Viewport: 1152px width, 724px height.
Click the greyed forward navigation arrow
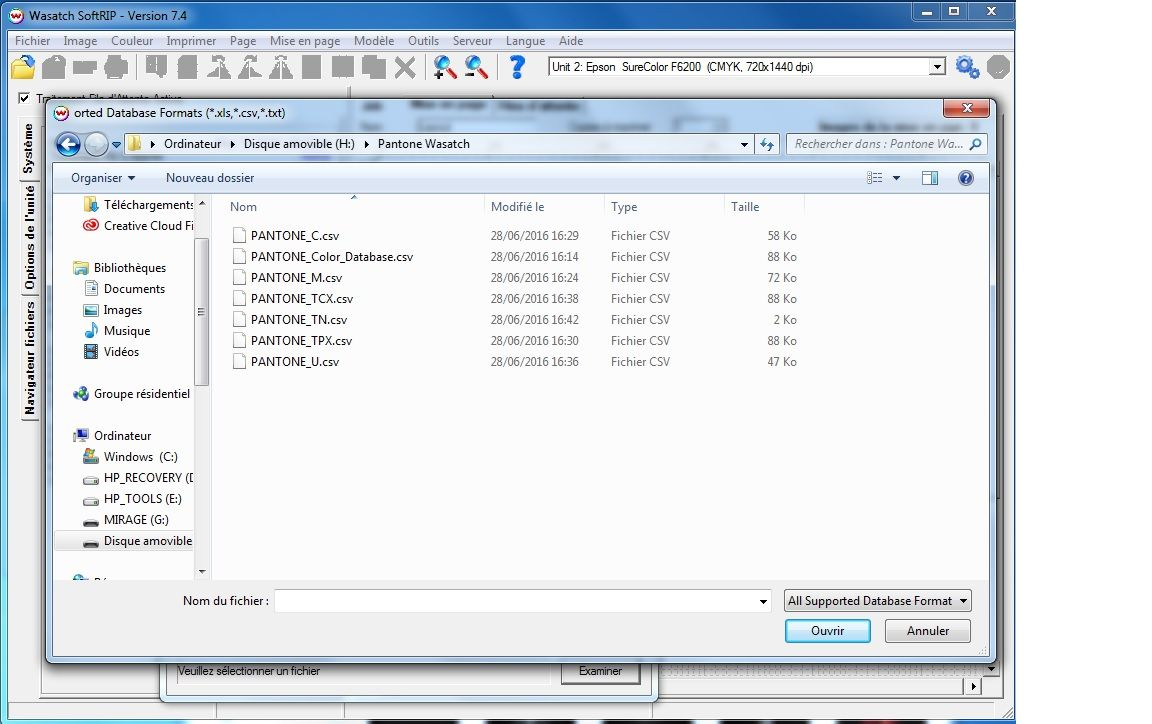pos(96,144)
